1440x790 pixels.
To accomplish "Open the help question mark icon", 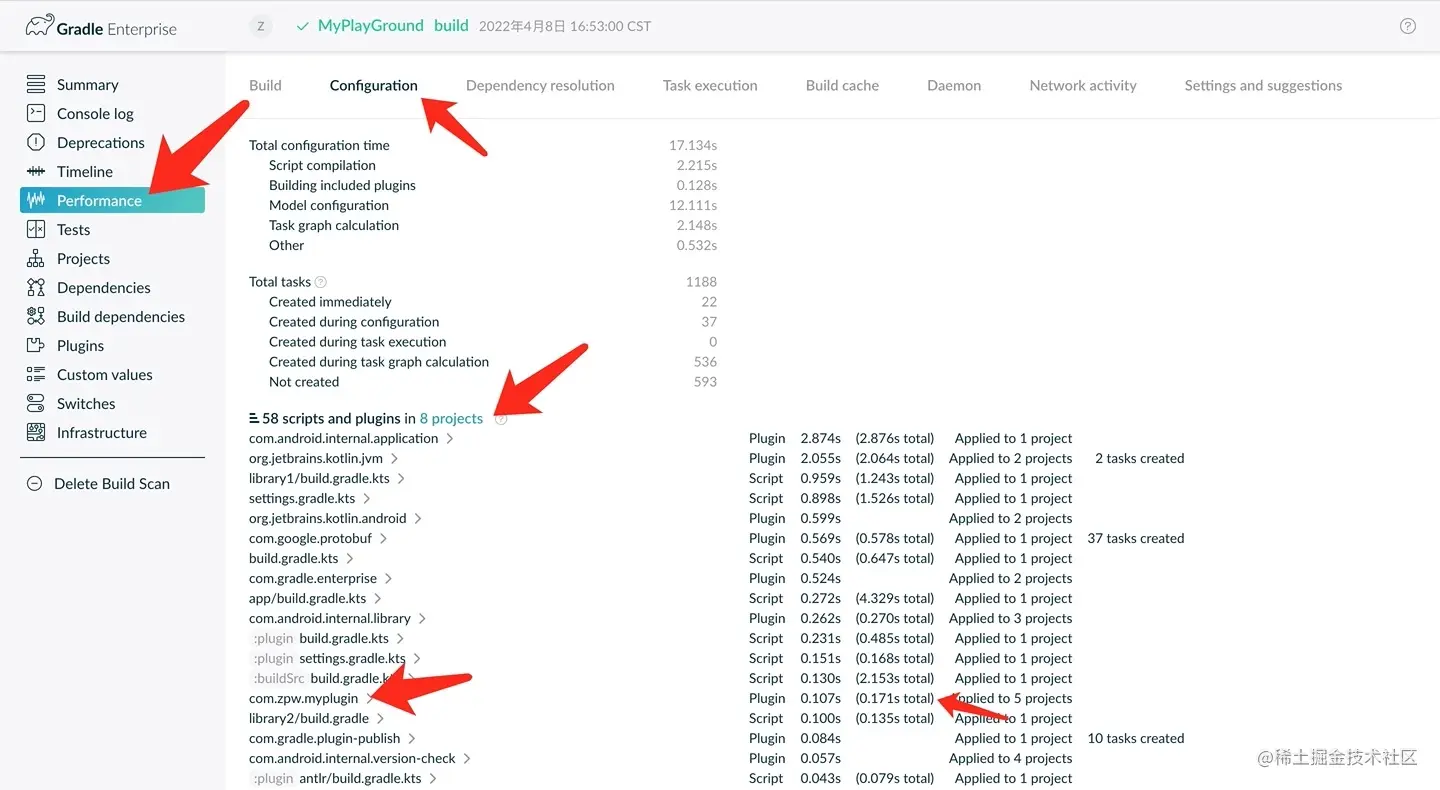I will [1408, 26].
